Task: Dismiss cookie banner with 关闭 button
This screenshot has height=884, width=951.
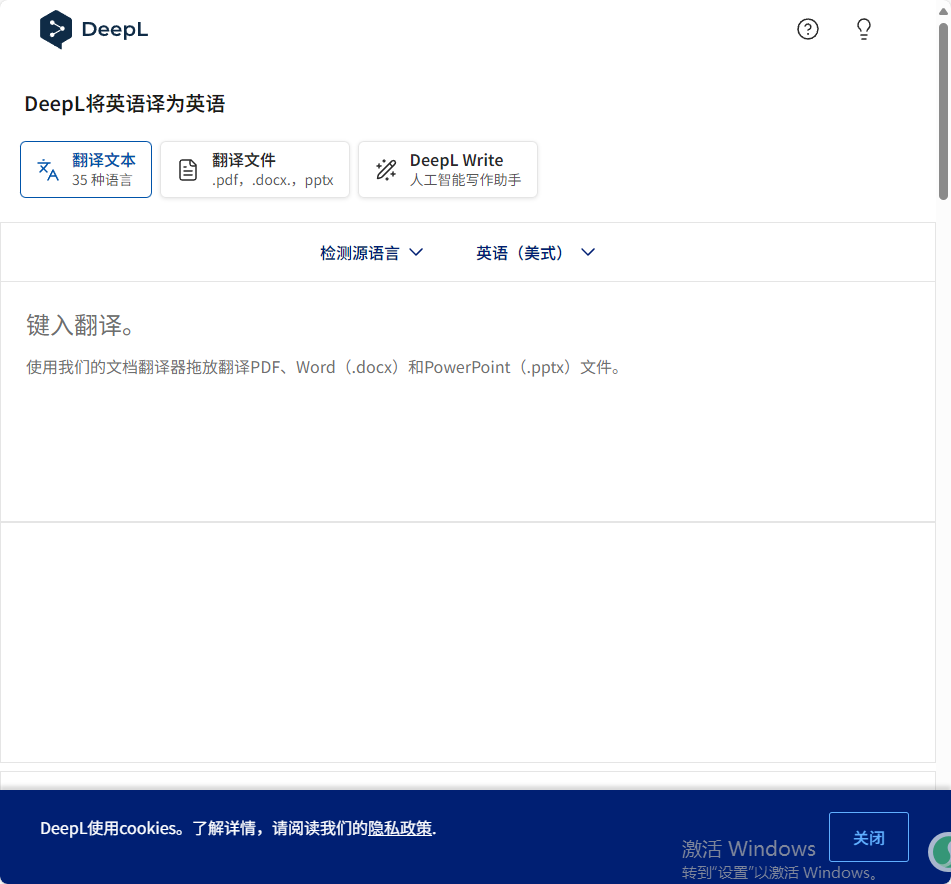Action: click(x=869, y=837)
